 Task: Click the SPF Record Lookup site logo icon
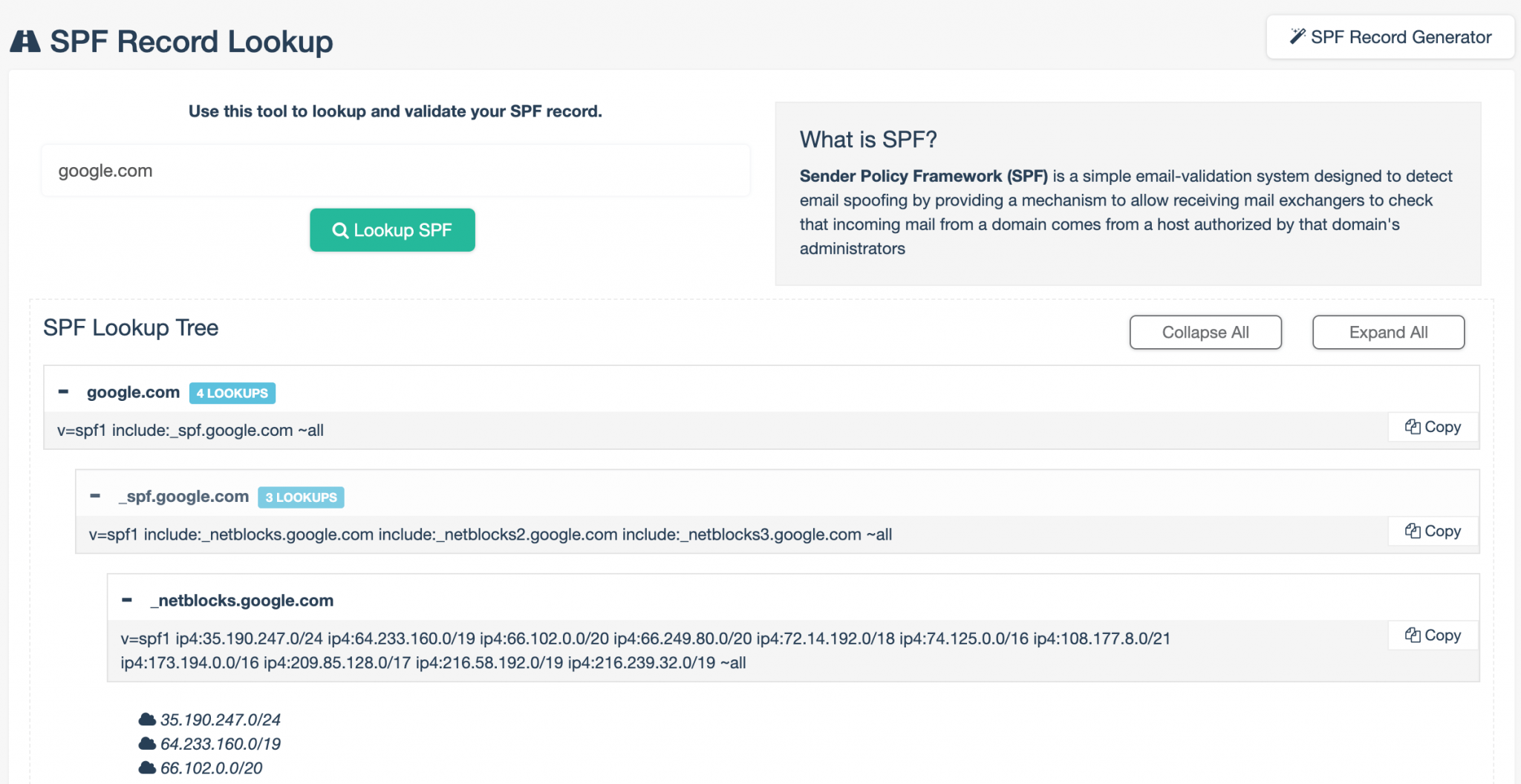[x=25, y=40]
